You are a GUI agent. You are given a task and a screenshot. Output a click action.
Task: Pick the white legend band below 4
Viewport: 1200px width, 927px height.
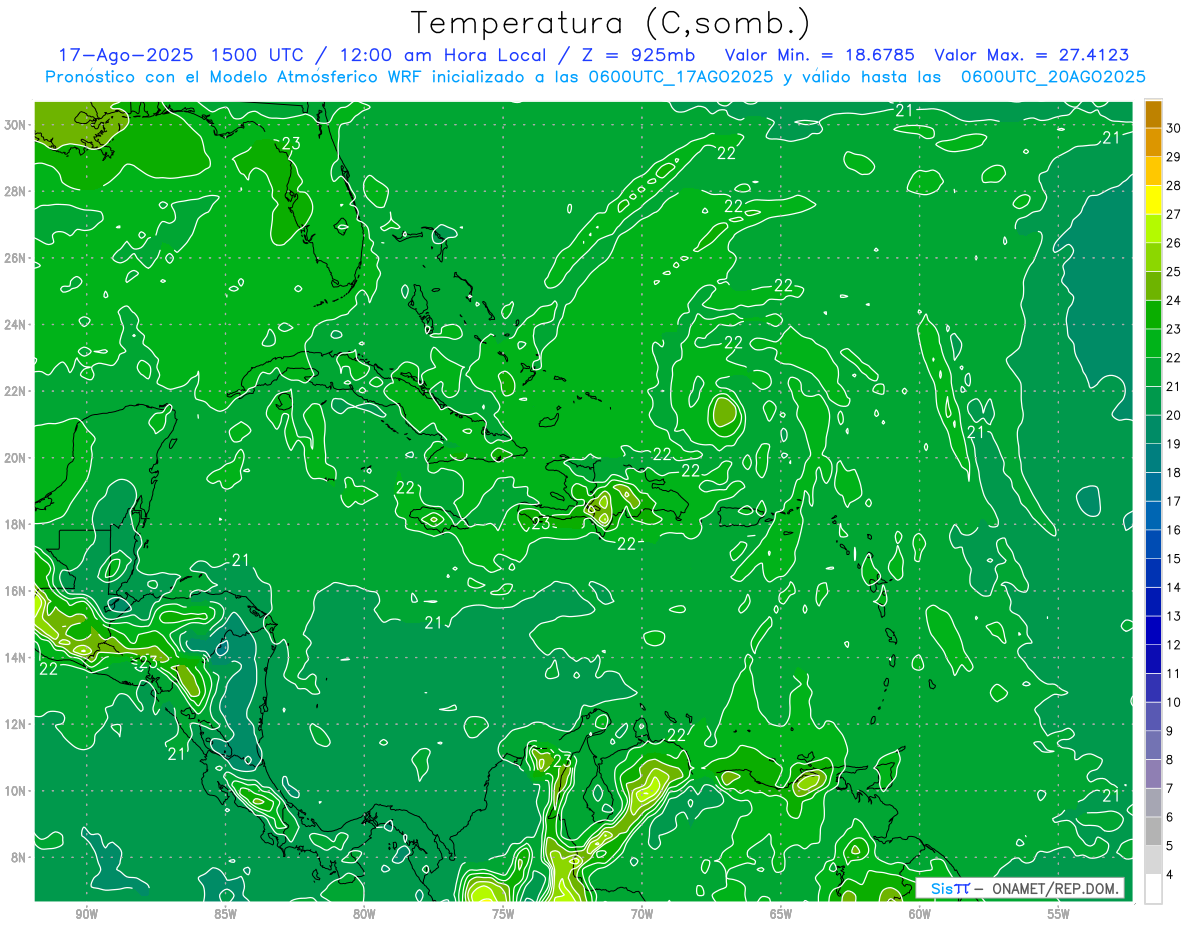pos(1154,889)
